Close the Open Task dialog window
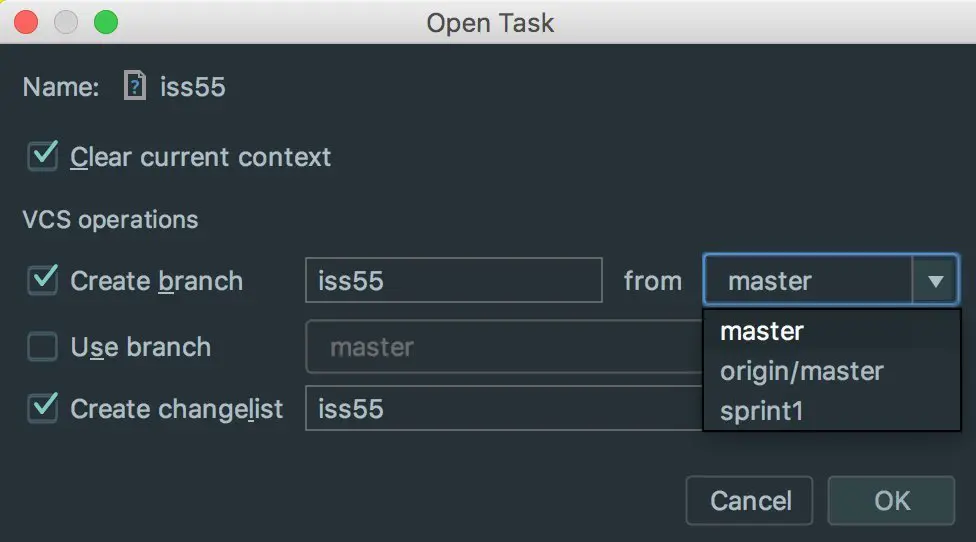 point(27,21)
